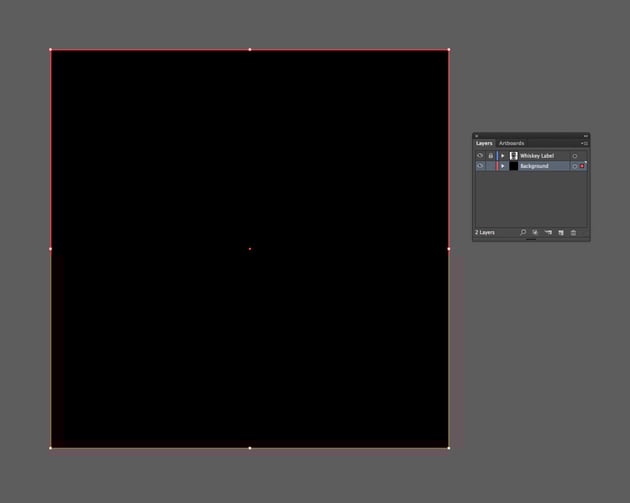This screenshot has height=503, width=630.
Task: Click the Delete Selection trash icon
Action: [x=573, y=233]
